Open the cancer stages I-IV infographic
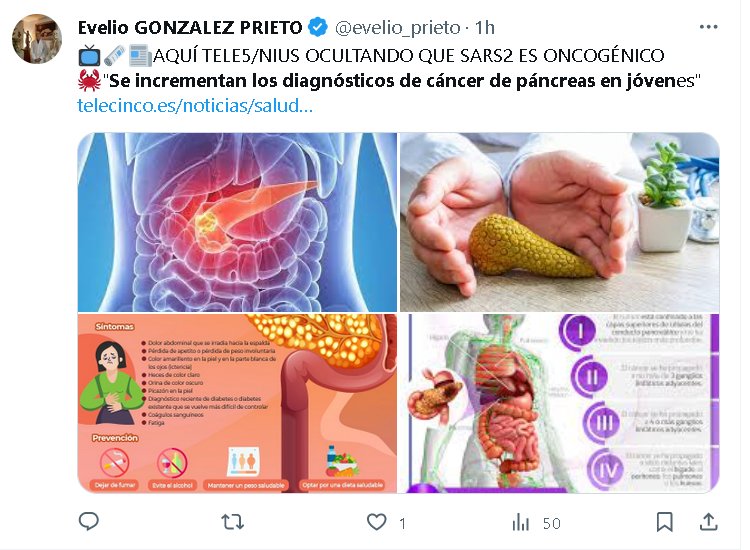 pyautogui.click(x=560, y=403)
